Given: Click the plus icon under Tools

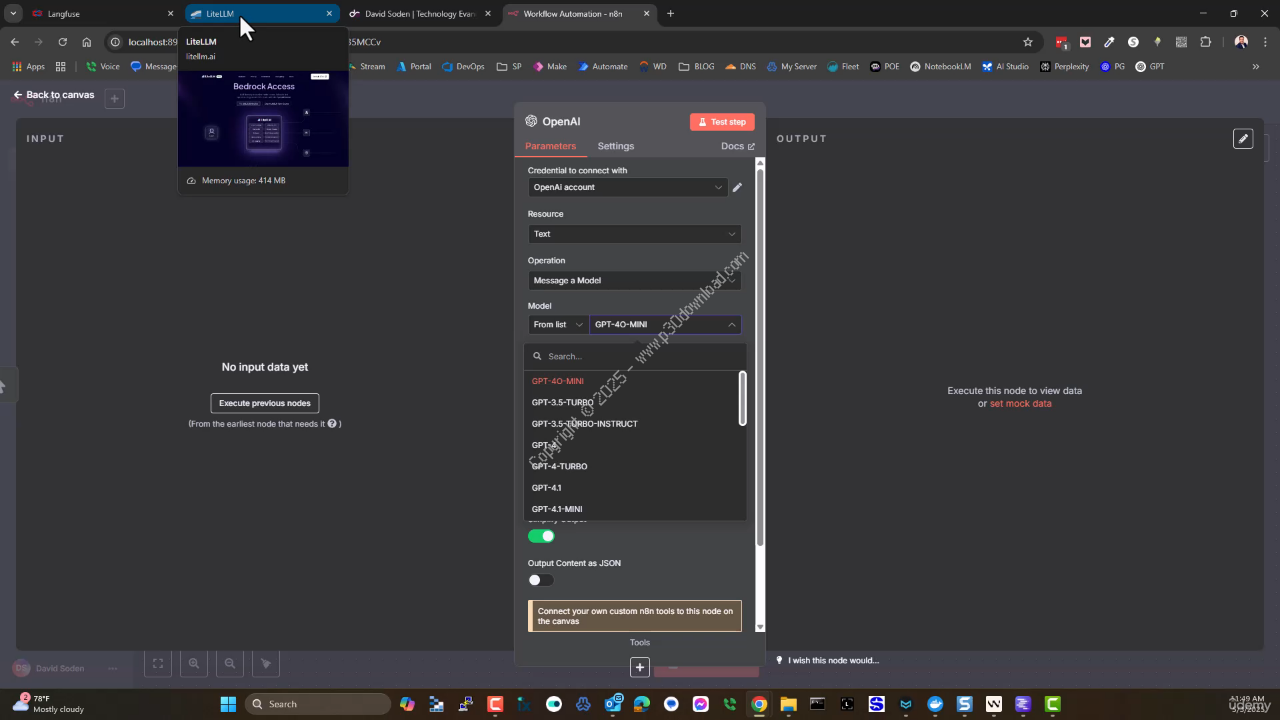Looking at the screenshot, I should (x=640, y=667).
